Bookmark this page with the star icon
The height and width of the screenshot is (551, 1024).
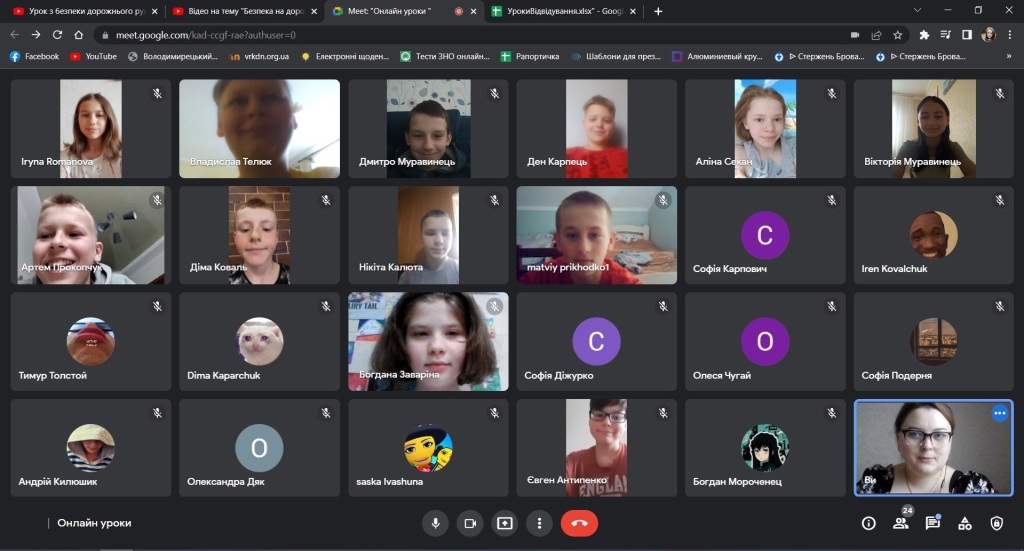click(x=897, y=34)
